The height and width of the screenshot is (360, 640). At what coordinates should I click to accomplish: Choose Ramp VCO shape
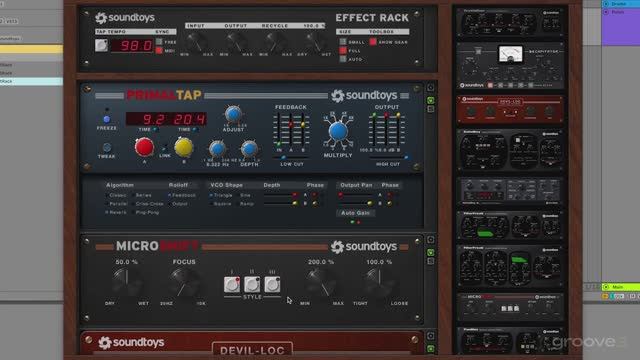pyautogui.click(x=245, y=204)
